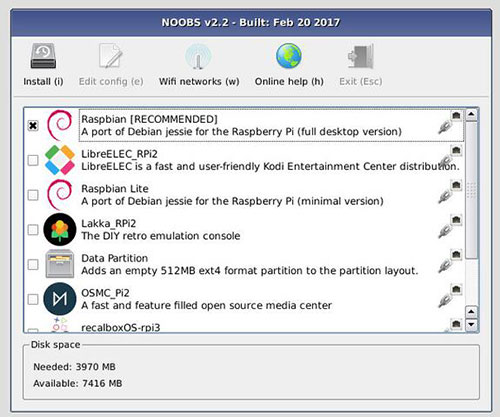
Task: Select the Lakka_RPi2 title text
Action: 109,224
